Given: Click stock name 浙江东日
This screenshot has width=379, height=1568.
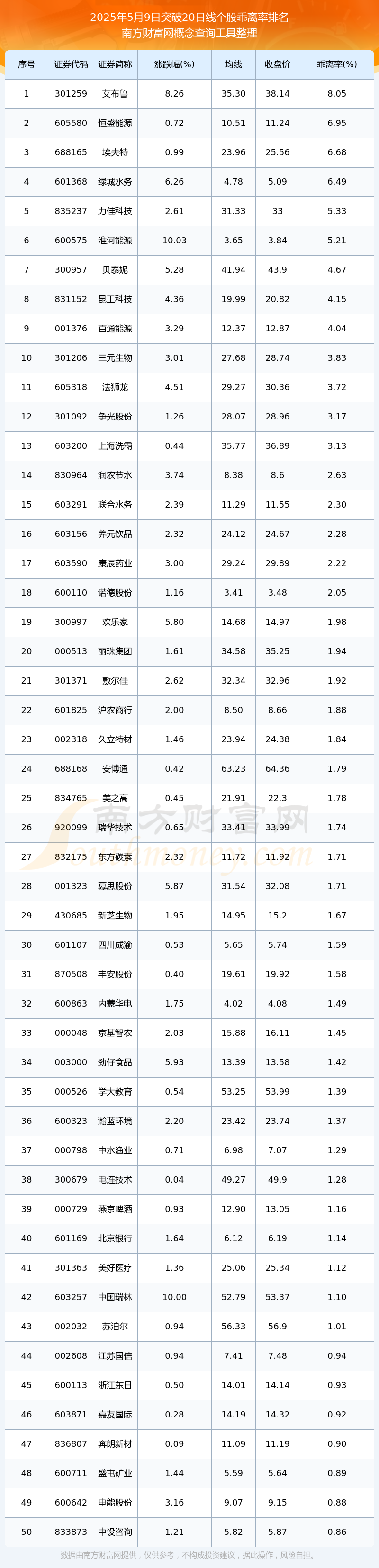Looking at the screenshot, I should [115, 1385].
